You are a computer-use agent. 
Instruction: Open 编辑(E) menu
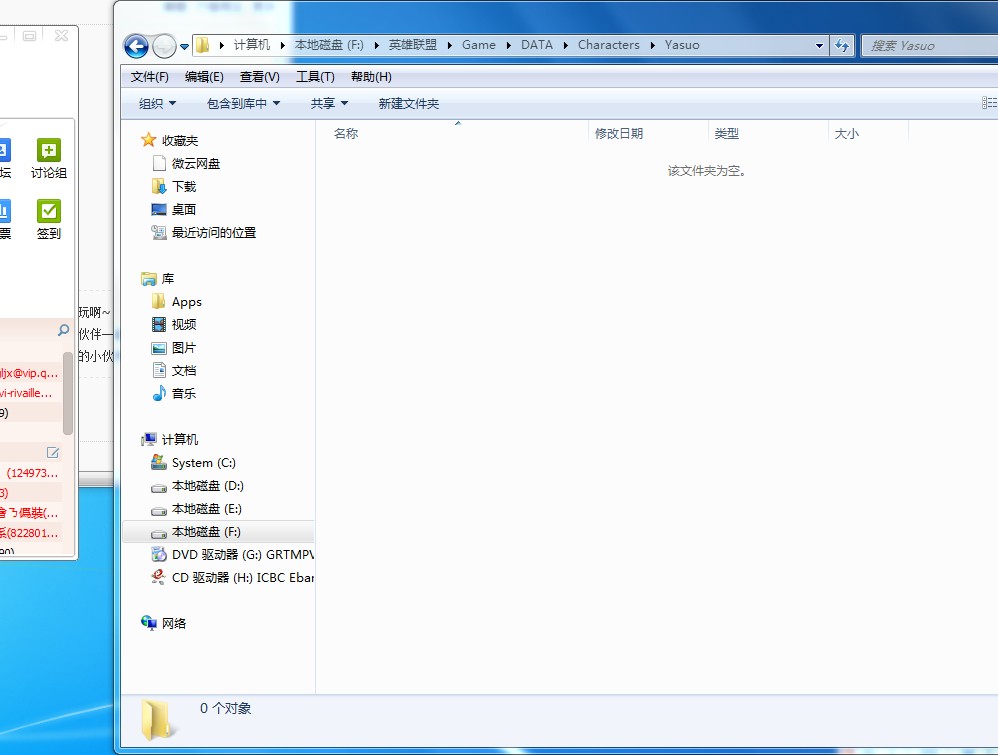coord(204,77)
